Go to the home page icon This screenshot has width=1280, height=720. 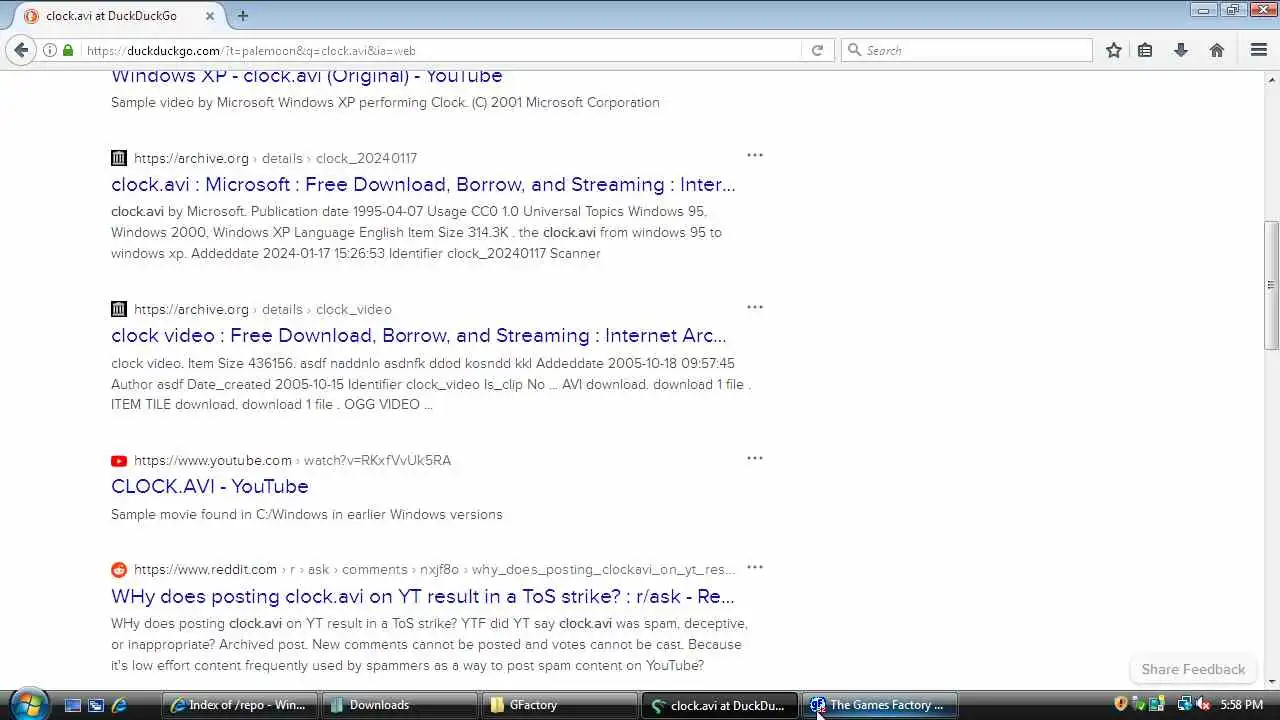(x=1217, y=50)
